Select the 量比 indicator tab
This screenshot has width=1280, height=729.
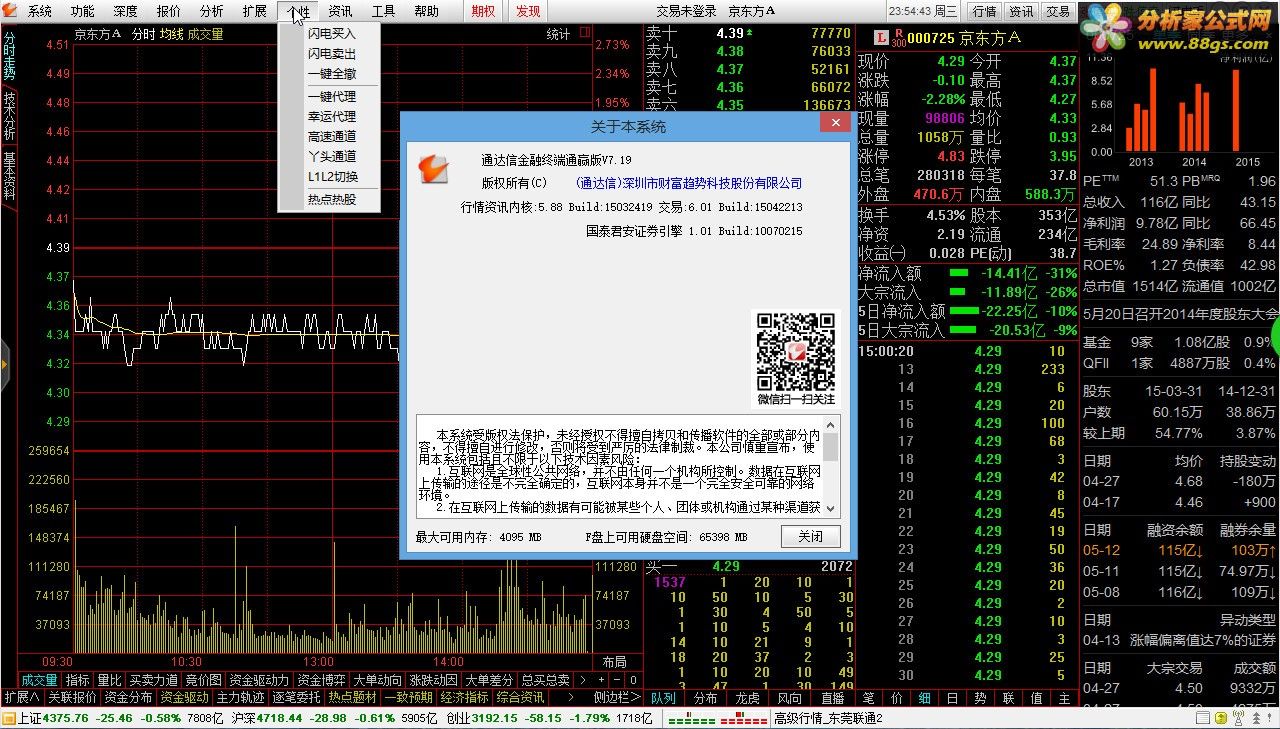click(x=109, y=680)
